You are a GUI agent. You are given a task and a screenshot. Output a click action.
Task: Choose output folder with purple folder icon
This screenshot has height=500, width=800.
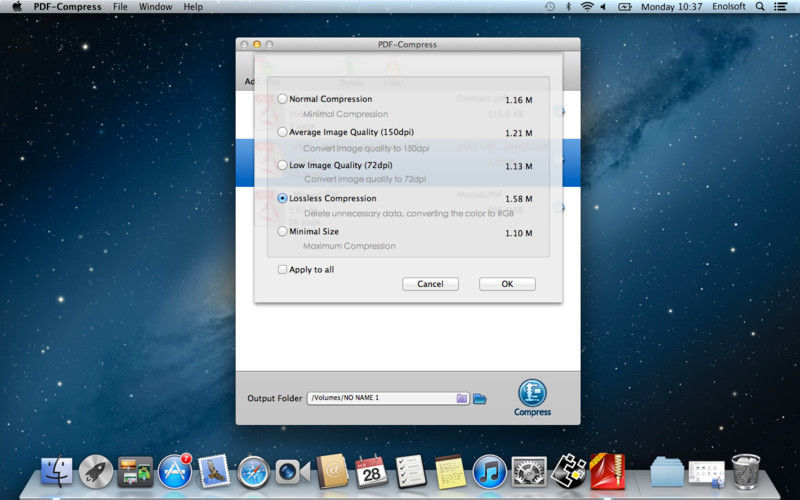(x=462, y=398)
